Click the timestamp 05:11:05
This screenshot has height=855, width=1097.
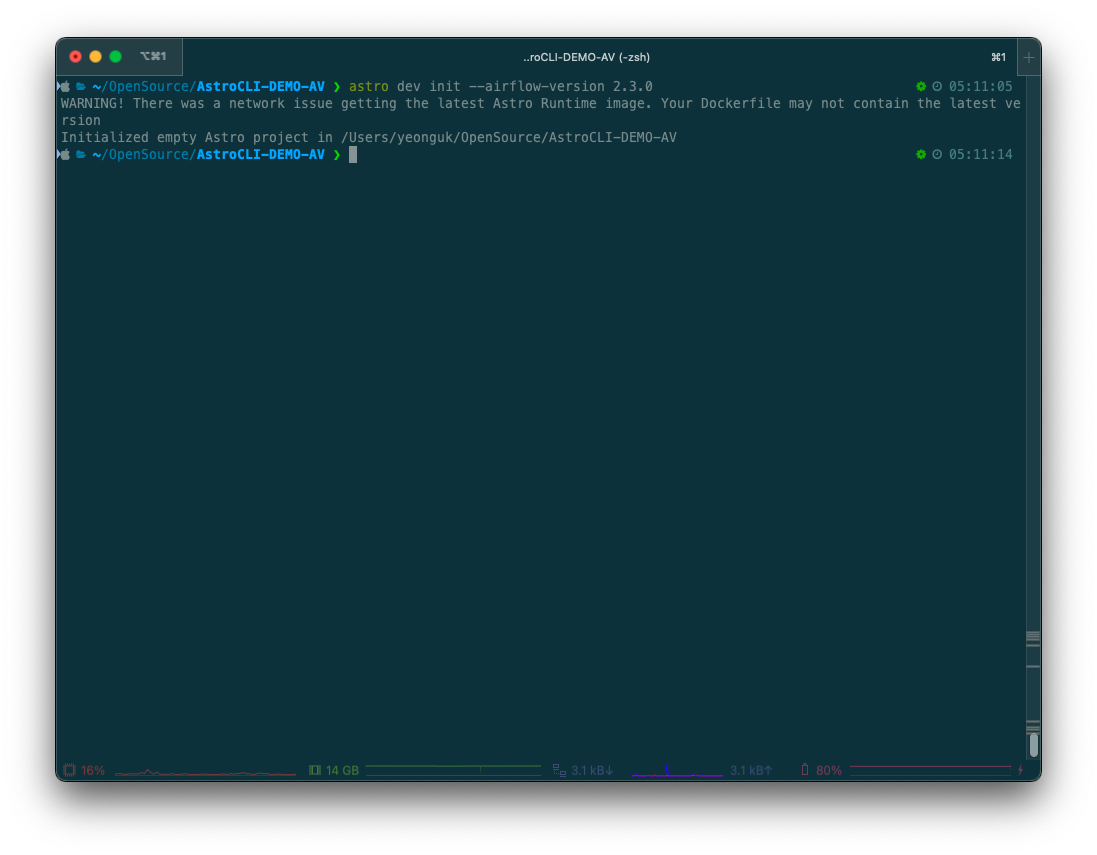pyautogui.click(x=980, y=87)
